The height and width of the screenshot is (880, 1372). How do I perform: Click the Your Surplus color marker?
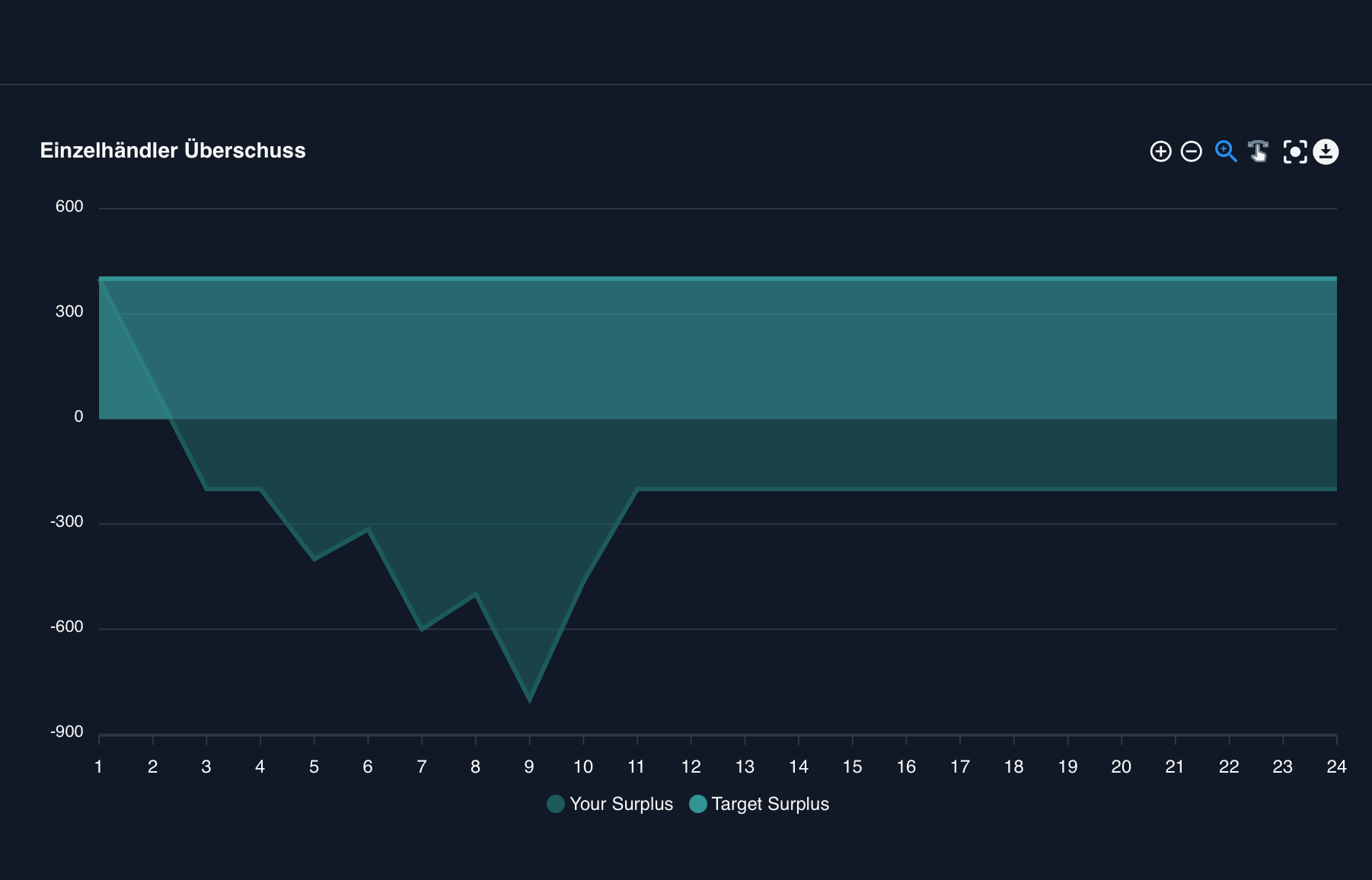556,804
